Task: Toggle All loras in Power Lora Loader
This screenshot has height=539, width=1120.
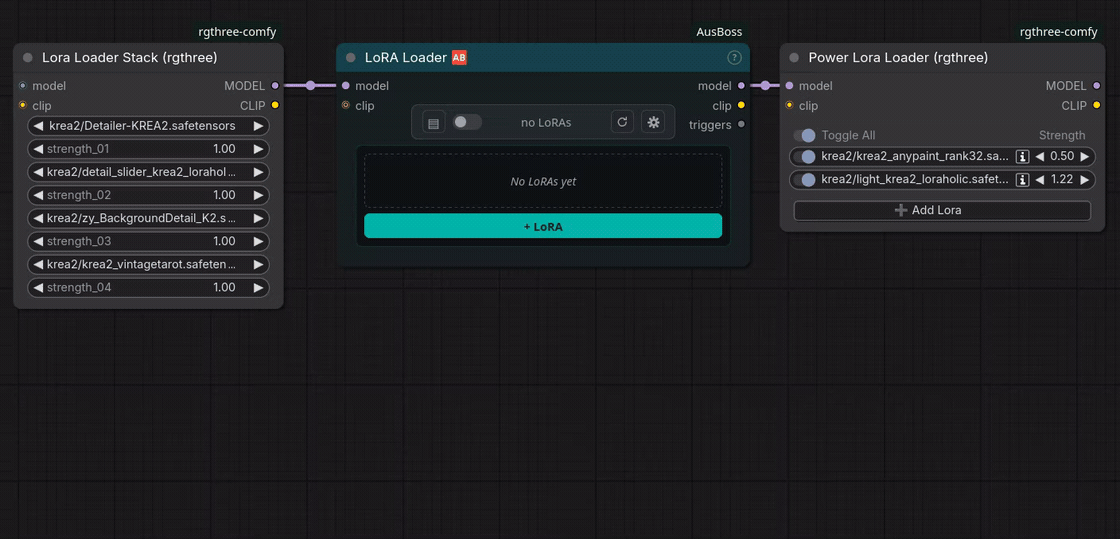Action: [x=804, y=136]
